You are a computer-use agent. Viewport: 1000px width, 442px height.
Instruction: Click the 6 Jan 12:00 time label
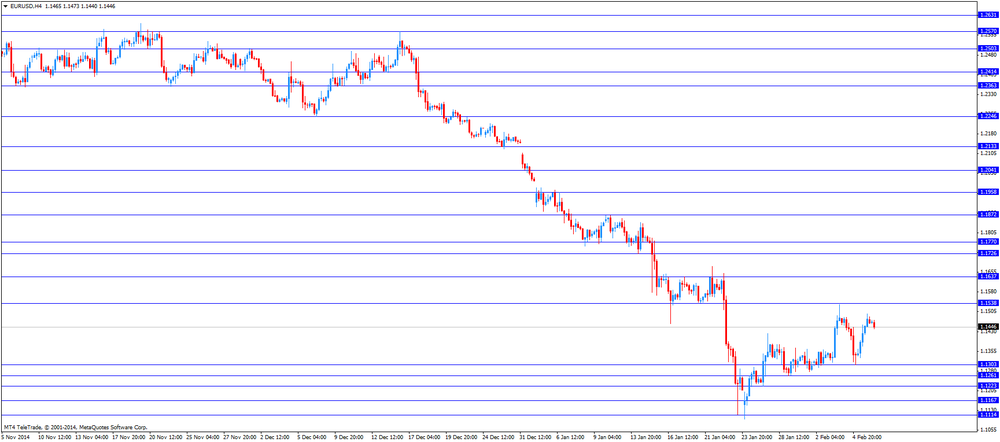pyautogui.click(x=571, y=438)
